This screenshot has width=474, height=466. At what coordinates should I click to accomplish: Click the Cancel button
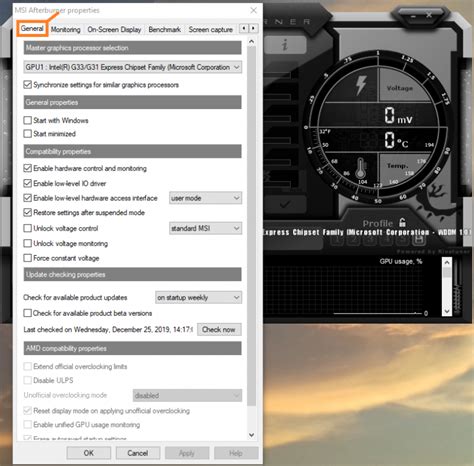tap(138, 453)
